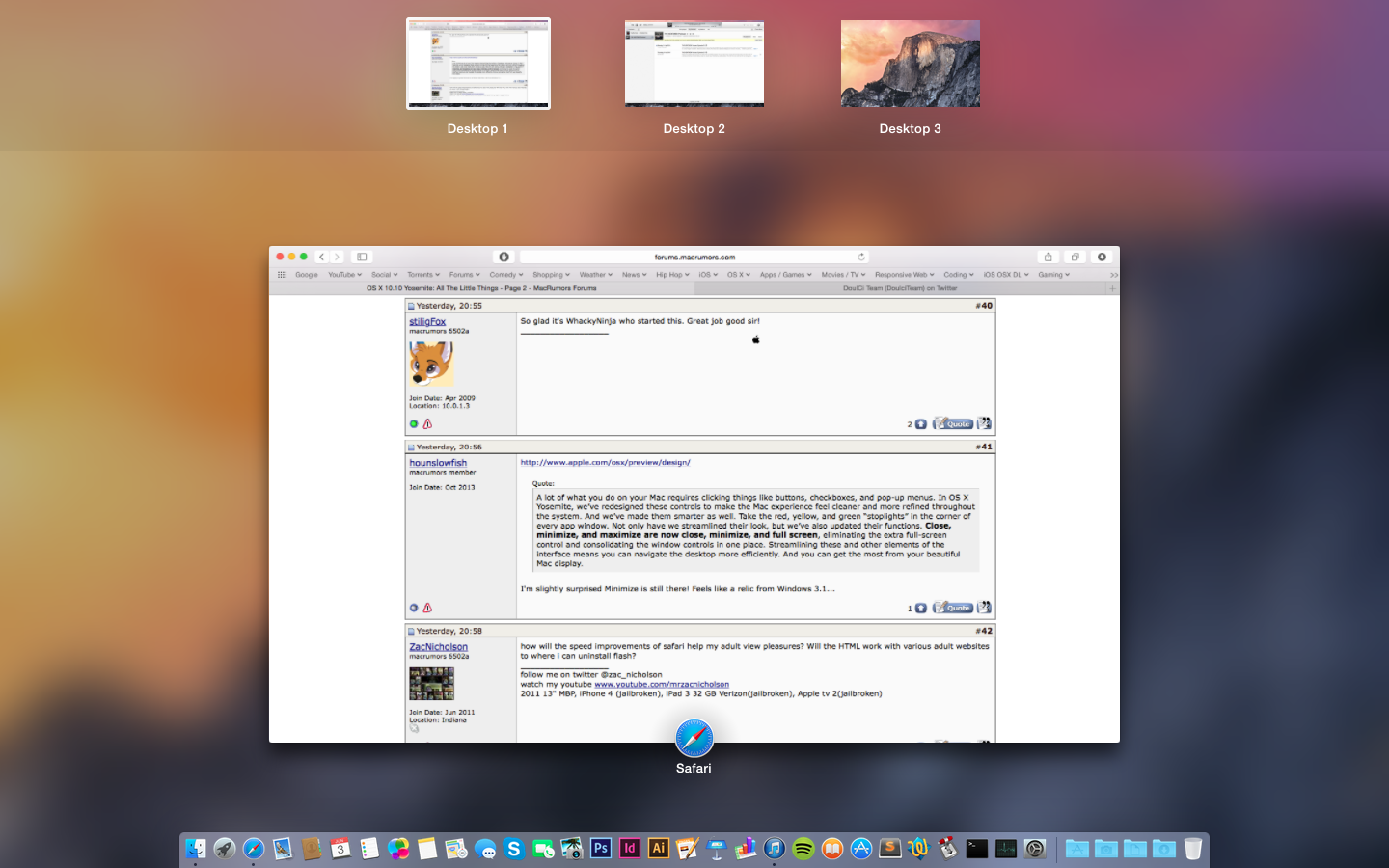Image resolution: width=1389 pixels, height=868 pixels.
Task: Expand the Torrents bookmarks folder
Action: coord(423,275)
